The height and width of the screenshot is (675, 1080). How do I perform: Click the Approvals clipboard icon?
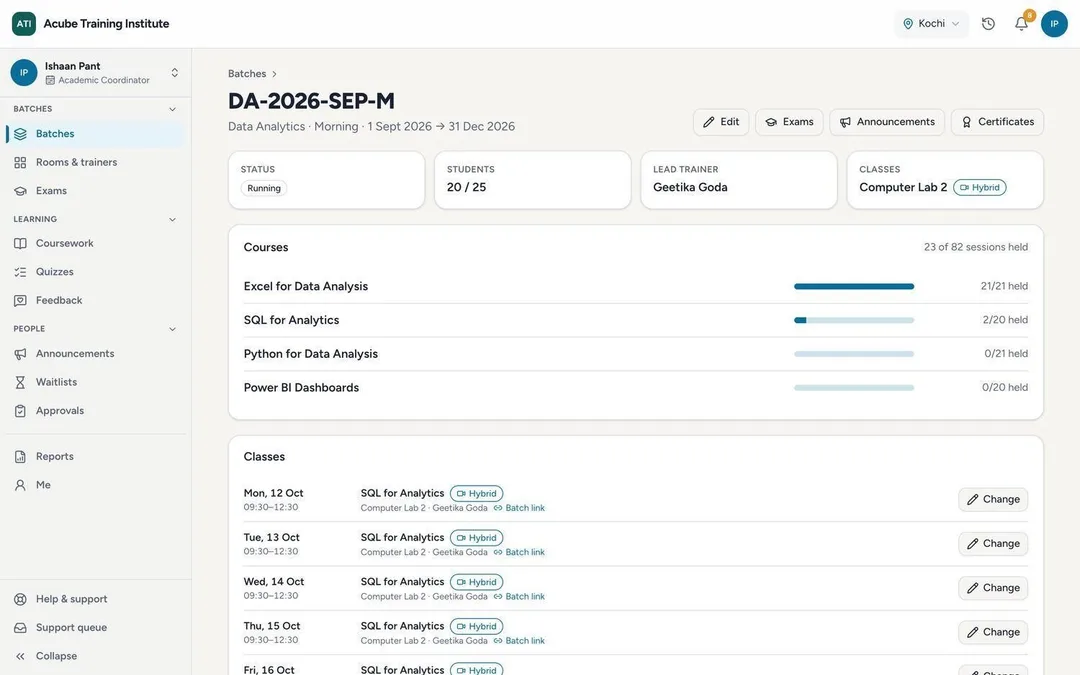tap(20, 411)
